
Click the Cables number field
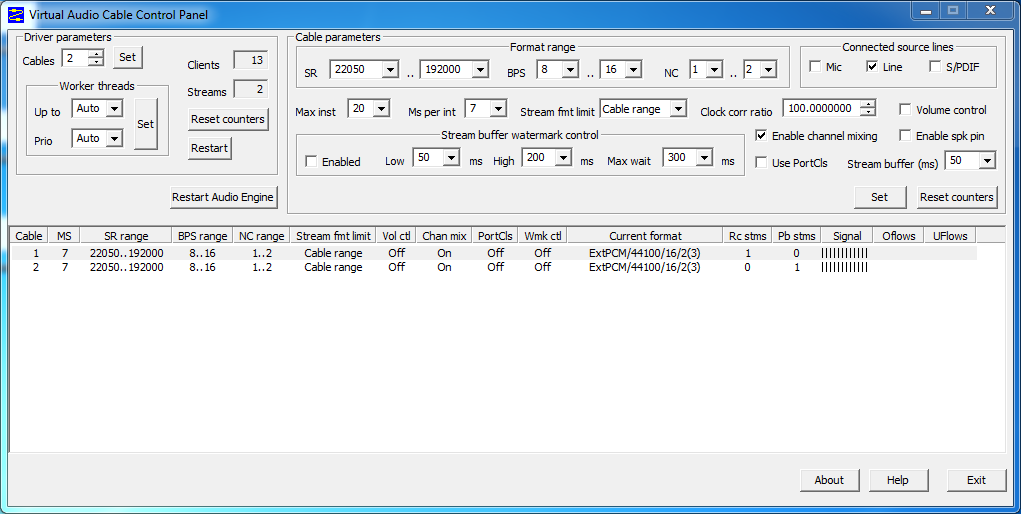click(x=75, y=58)
